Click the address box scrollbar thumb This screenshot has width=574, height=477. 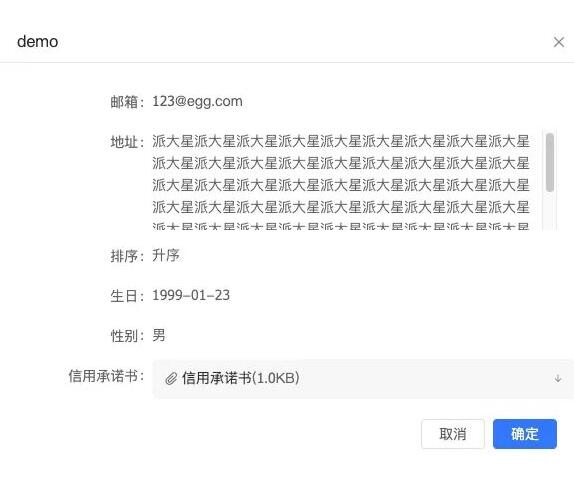[x=549, y=162]
